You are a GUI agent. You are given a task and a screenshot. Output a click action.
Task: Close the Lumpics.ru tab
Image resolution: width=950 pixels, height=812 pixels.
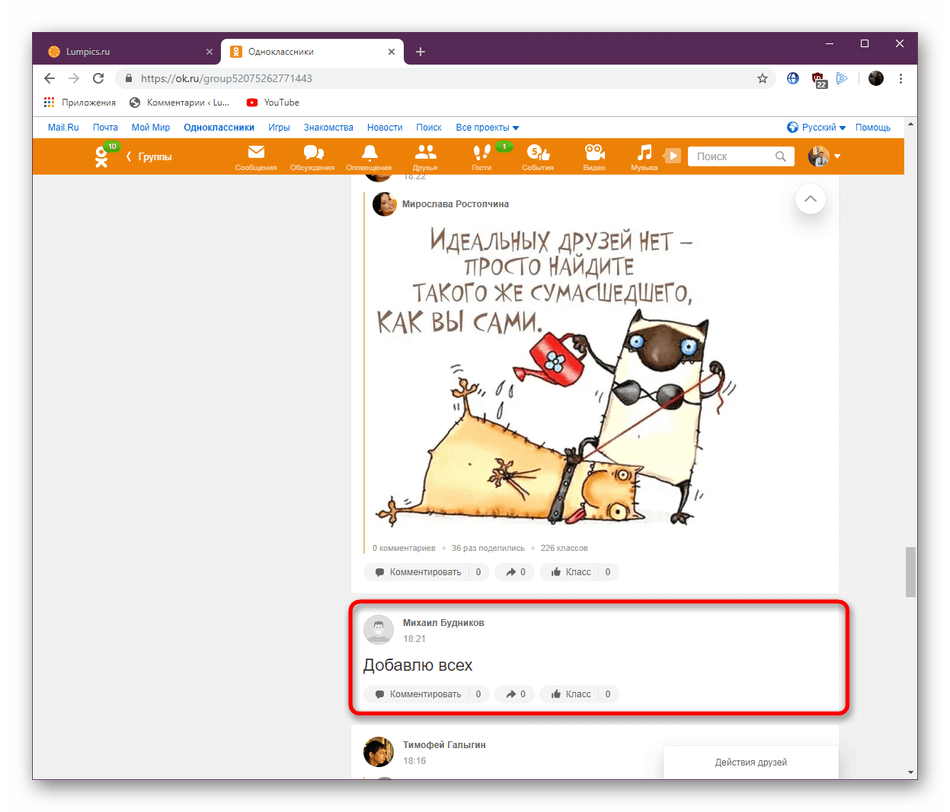209,52
